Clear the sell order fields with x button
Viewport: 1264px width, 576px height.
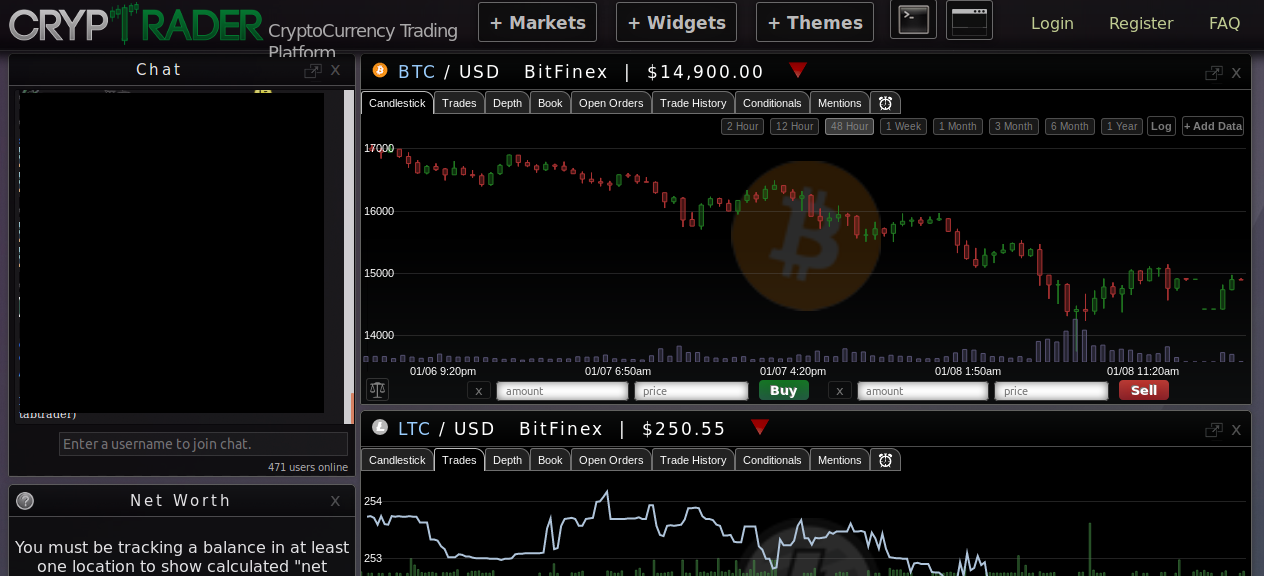pos(840,391)
